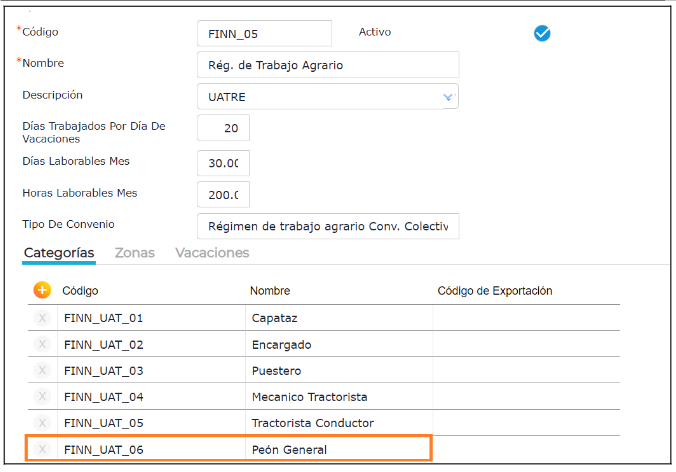
Task: Delete the FINN_UAT_06 Peón General row
Action: 42,450
